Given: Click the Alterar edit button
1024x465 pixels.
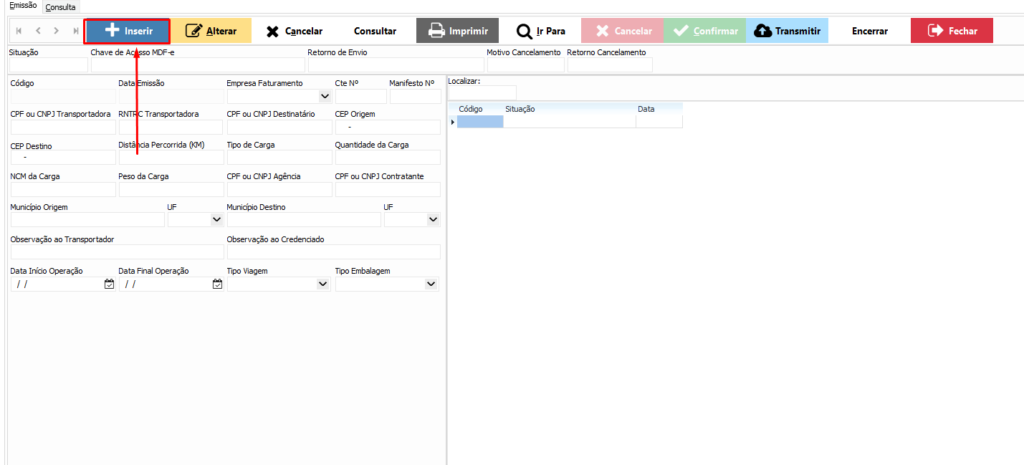Looking at the screenshot, I should 211,31.
